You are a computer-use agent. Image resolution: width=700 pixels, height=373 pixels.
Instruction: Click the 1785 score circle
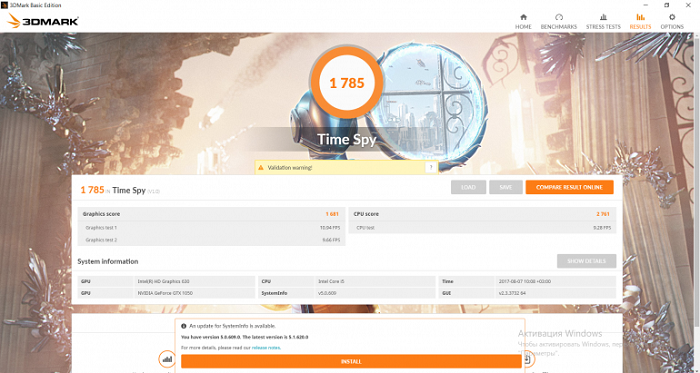[347, 83]
